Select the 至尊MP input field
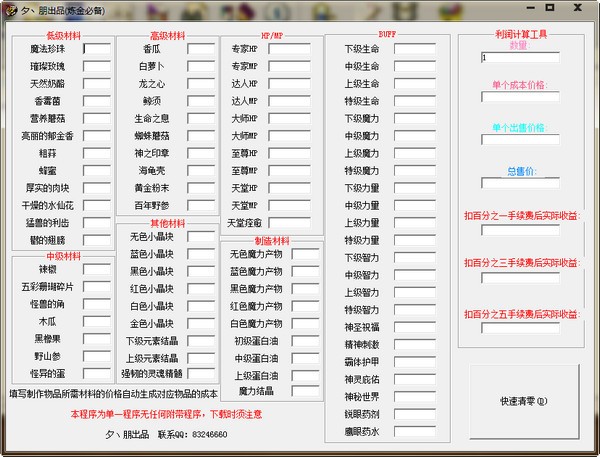Viewport: 600px width, 457px height. click(x=289, y=171)
